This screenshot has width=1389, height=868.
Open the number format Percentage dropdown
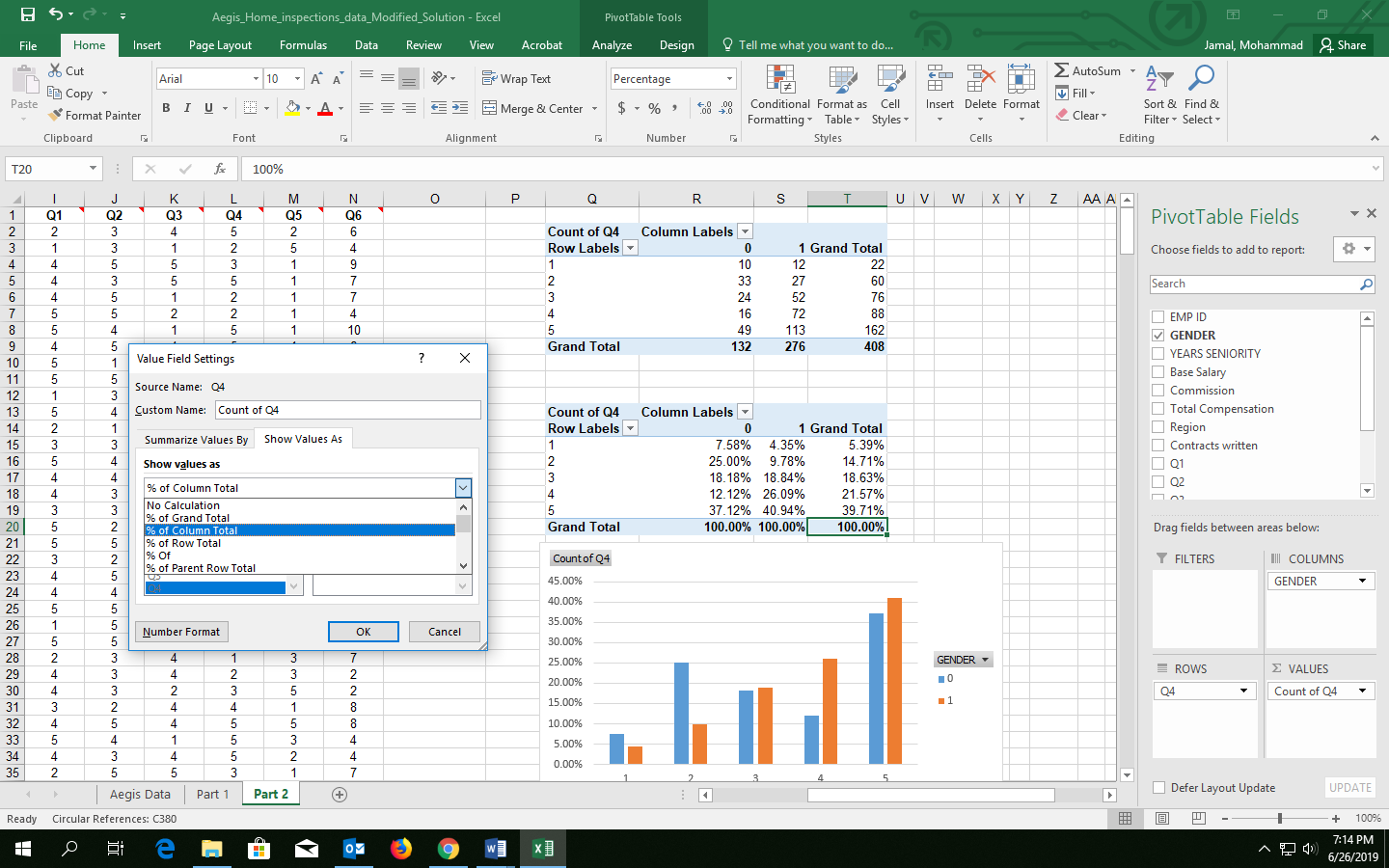tap(729, 79)
